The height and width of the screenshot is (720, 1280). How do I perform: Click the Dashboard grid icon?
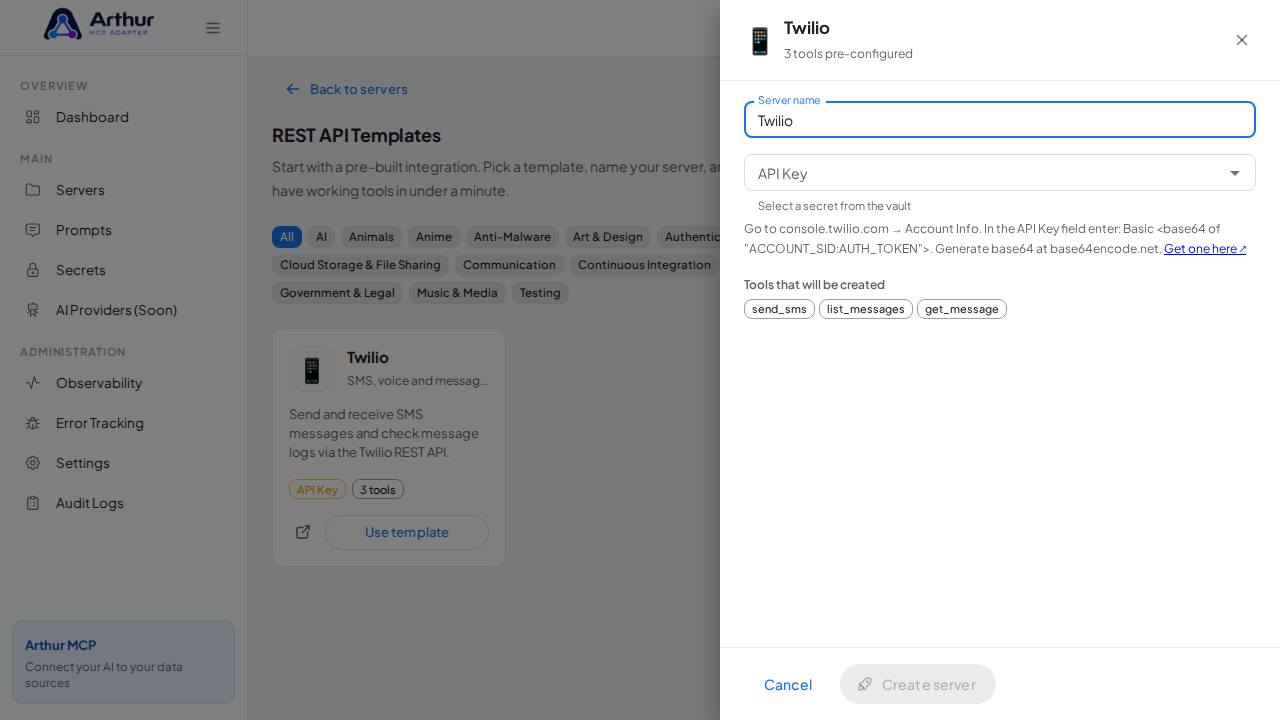pyautogui.click(x=33, y=117)
